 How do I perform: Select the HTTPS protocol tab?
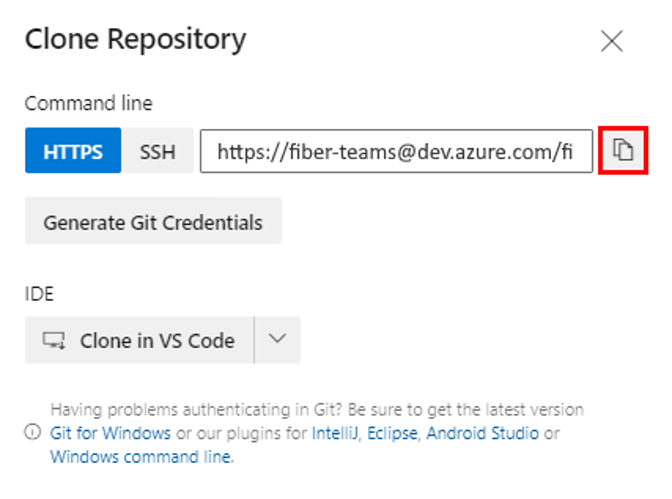click(x=73, y=152)
